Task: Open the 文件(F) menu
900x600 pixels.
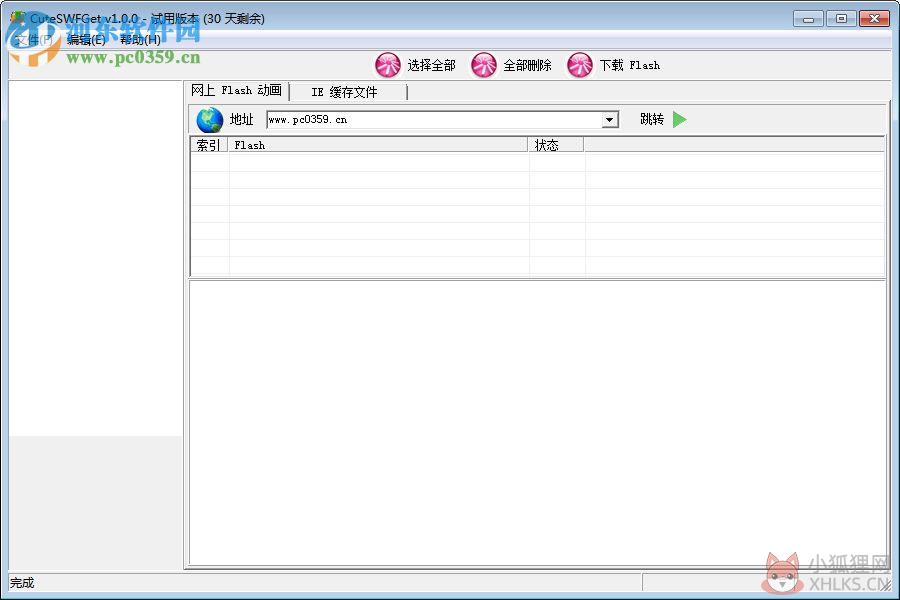Action: coord(33,40)
